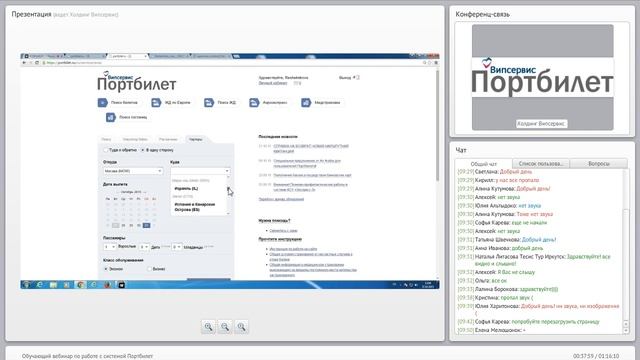The width and height of the screenshot is (640, 360).
Task: Click Софья Карева's message 'еще не начали'
Action: pos(529,223)
